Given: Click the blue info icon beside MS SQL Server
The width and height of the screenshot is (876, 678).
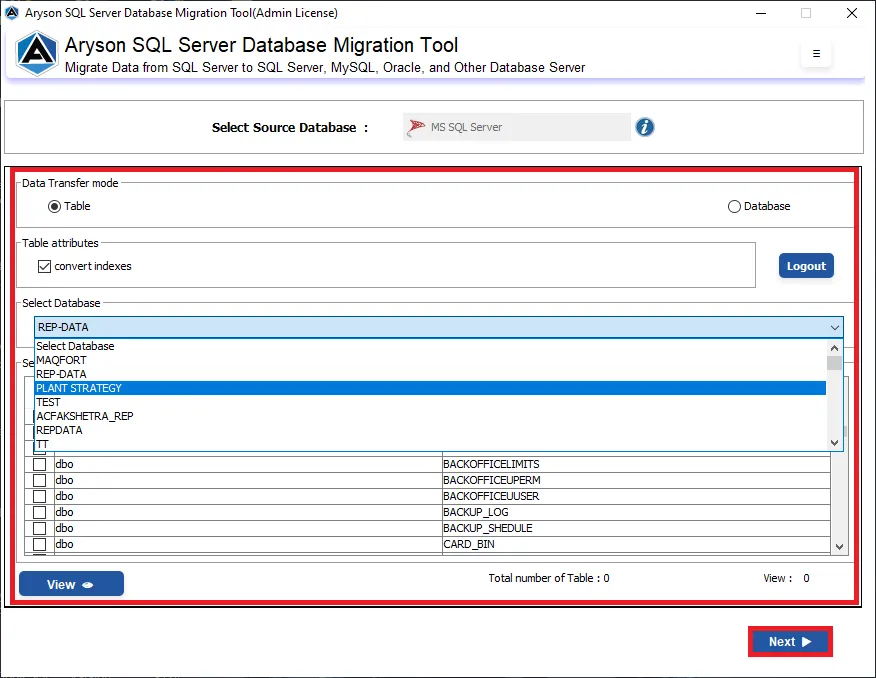Looking at the screenshot, I should coord(644,127).
